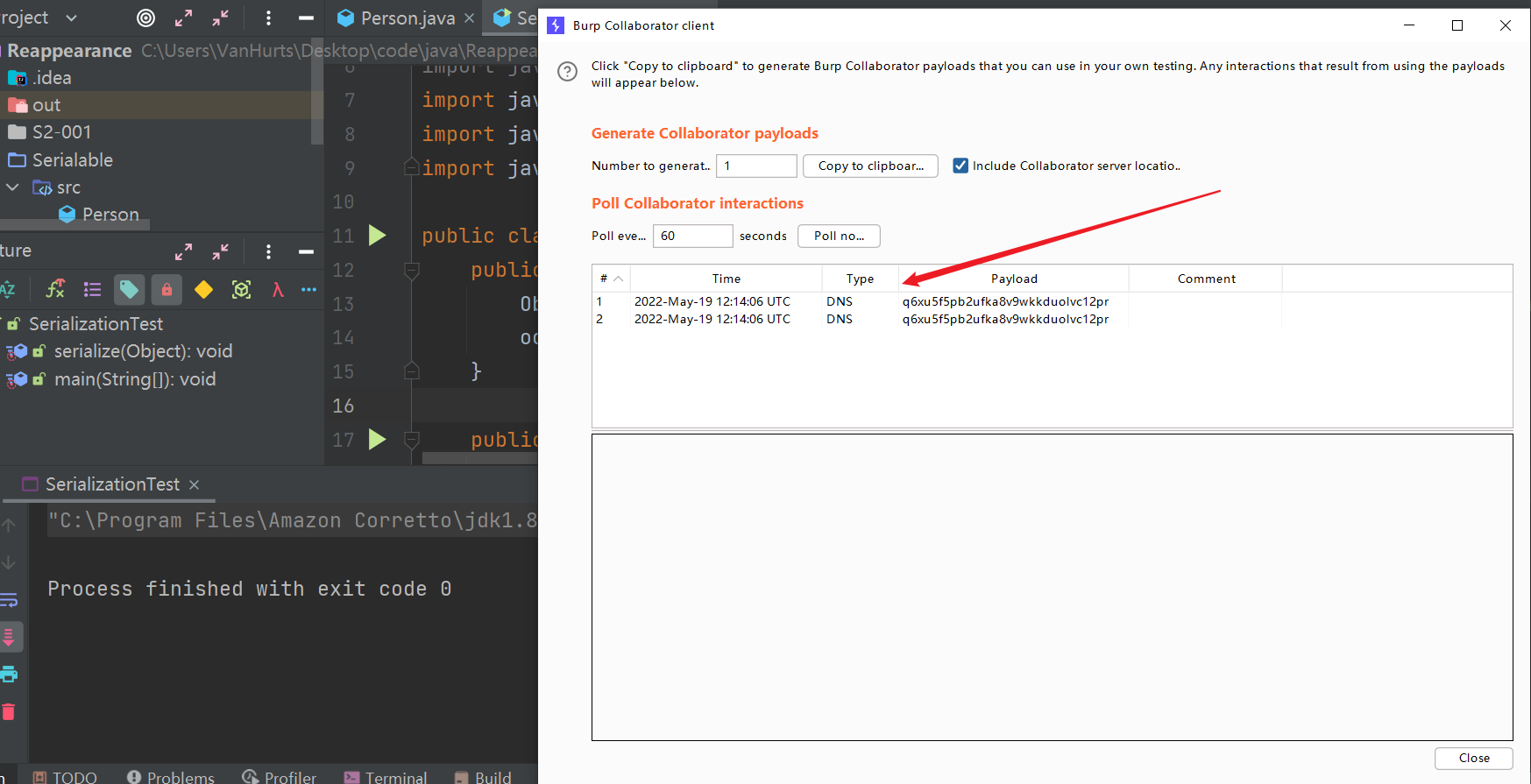Clear run console with trash icon
This screenshot has height=784, width=1531.
9,711
